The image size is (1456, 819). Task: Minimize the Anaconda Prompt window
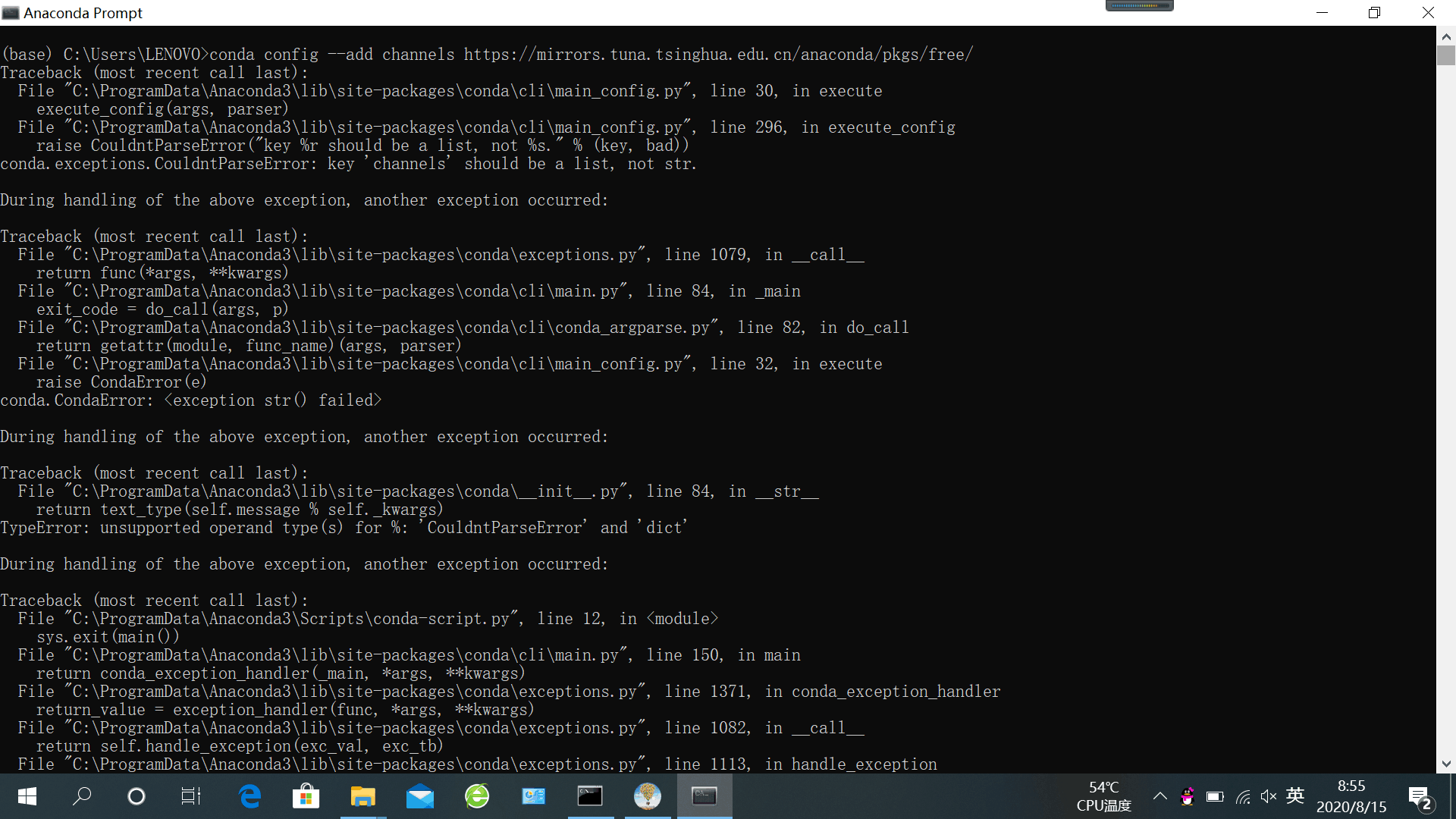pyautogui.click(x=1323, y=13)
